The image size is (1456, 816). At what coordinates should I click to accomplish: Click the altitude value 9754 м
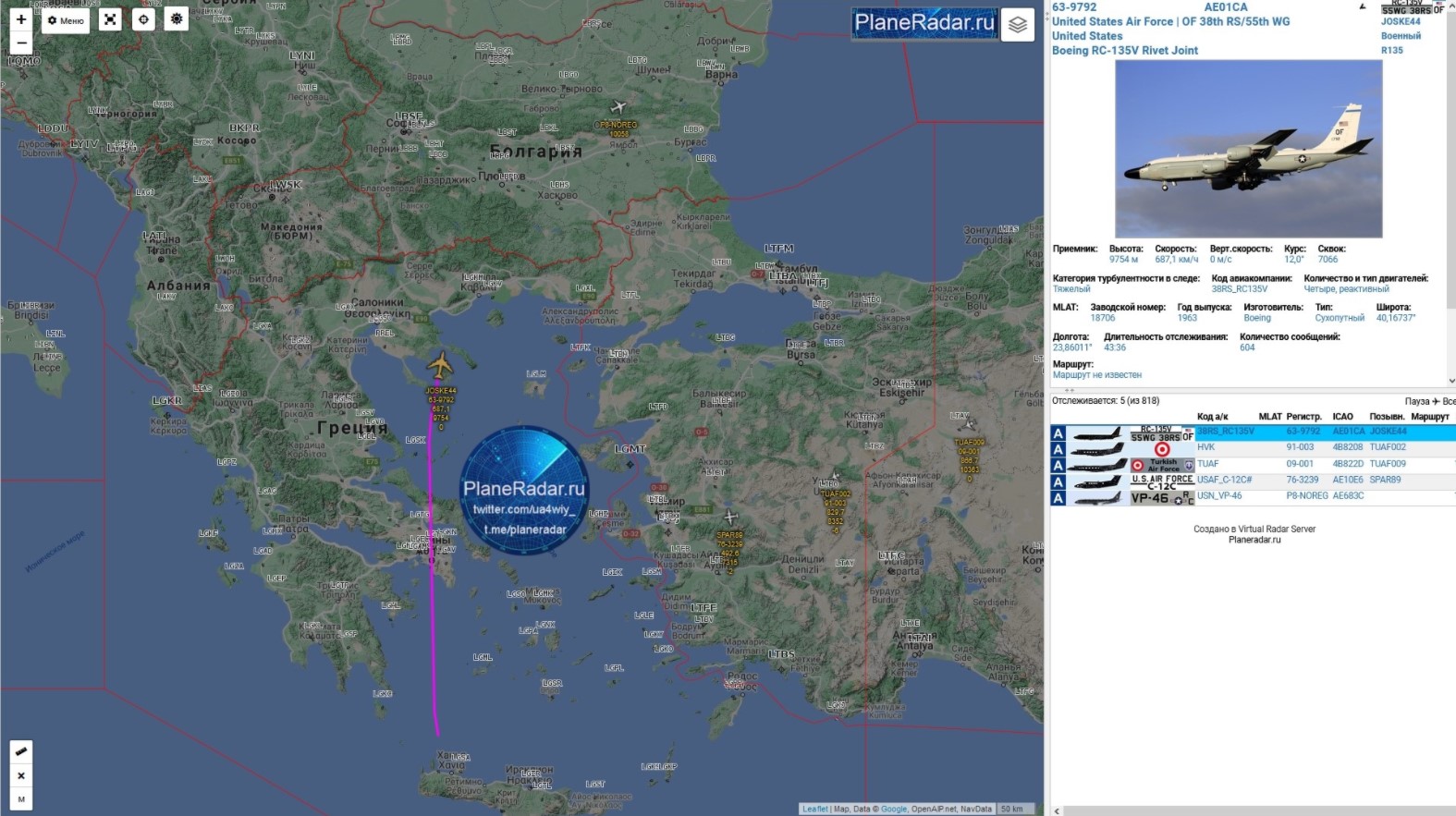1124,260
